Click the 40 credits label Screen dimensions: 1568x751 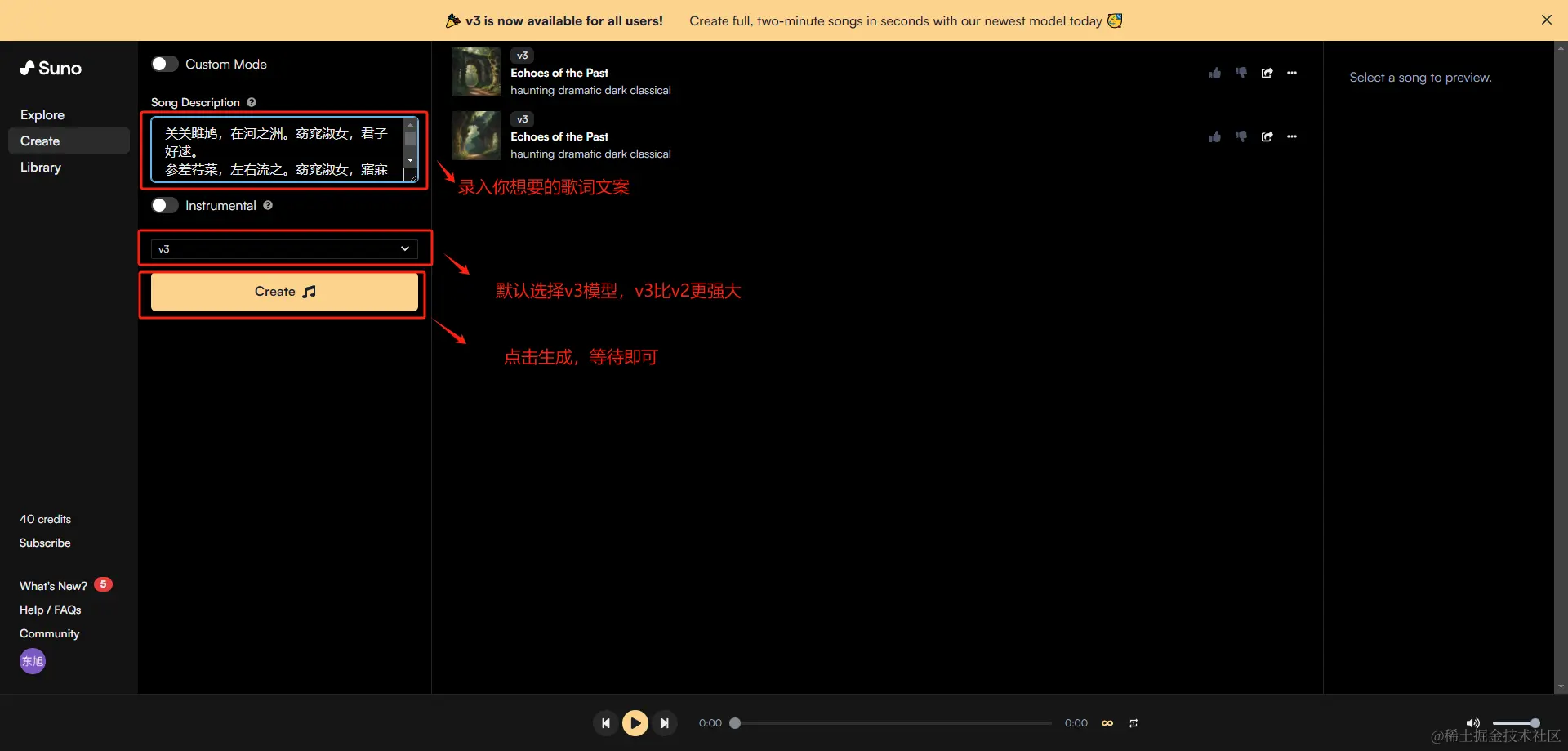click(x=46, y=519)
